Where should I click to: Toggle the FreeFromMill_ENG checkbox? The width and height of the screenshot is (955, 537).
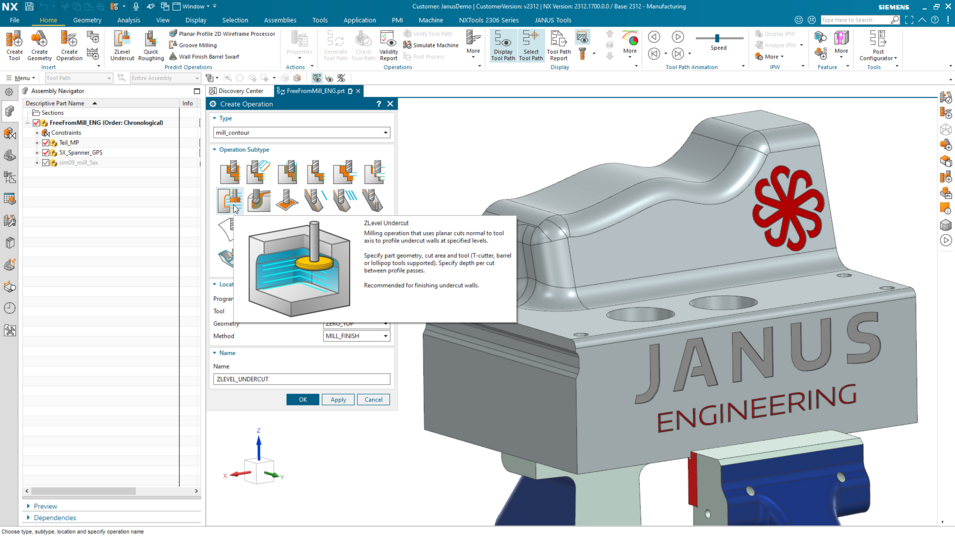tap(37, 123)
